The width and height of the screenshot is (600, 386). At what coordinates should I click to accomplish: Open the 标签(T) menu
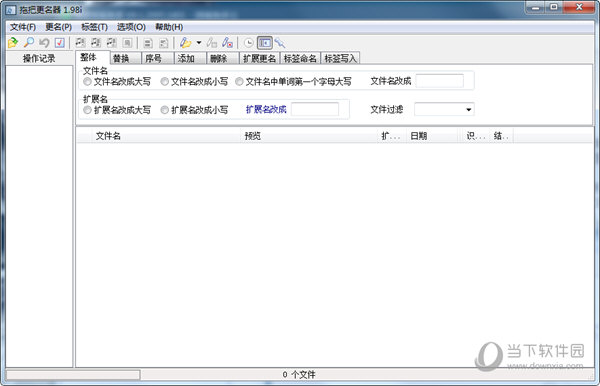tap(94, 27)
